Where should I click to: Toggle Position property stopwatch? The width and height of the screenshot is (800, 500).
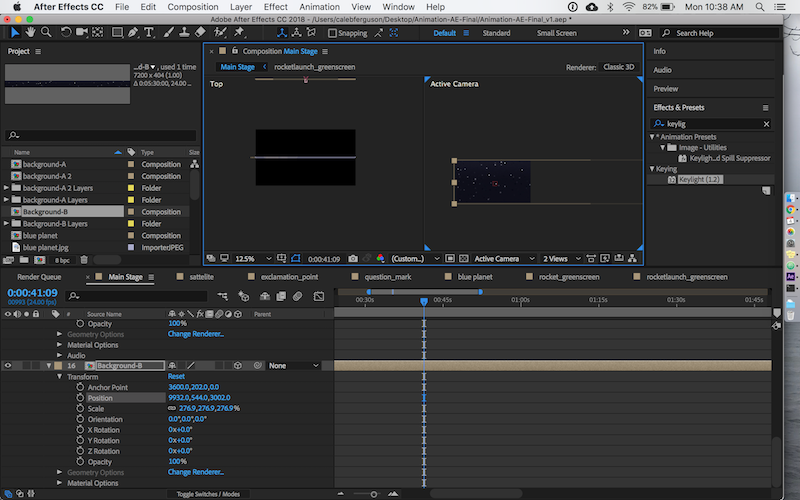point(80,398)
